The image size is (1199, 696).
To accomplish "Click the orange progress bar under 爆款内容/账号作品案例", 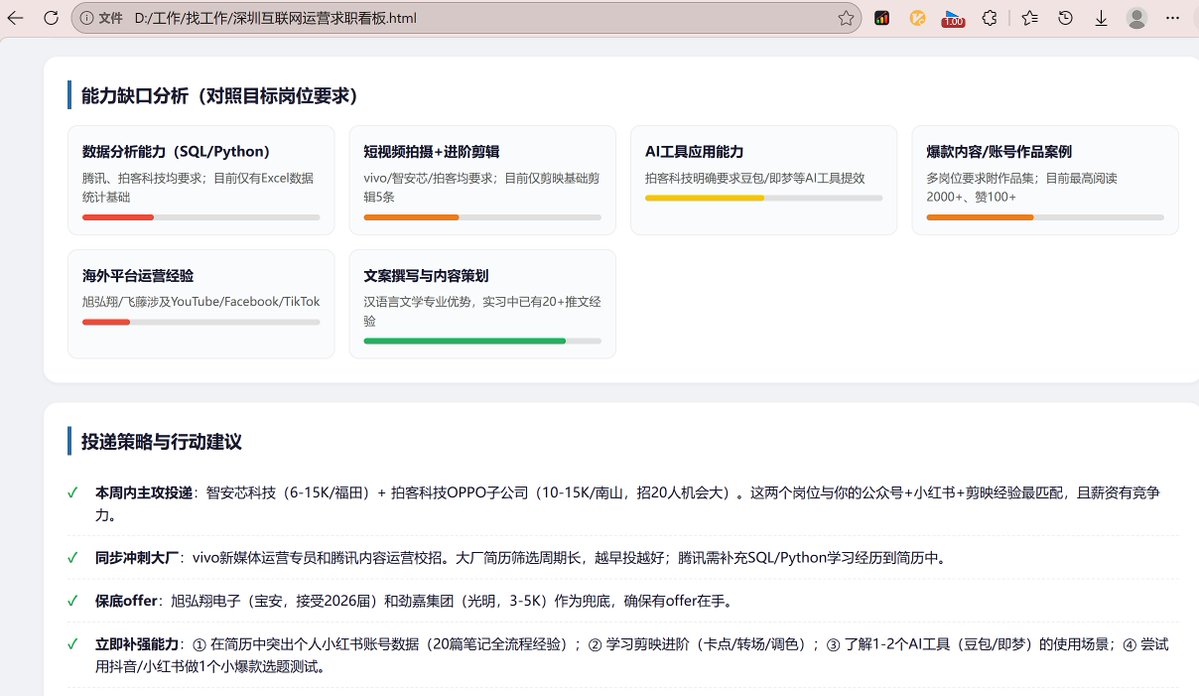I will [1045, 217].
